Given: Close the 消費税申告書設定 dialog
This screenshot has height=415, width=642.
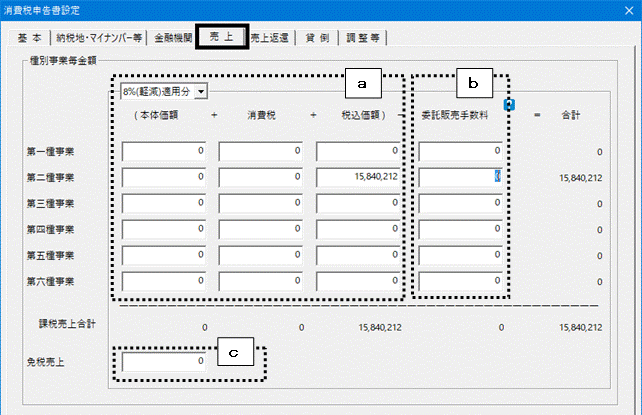Looking at the screenshot, I should [x=629, y=10].
